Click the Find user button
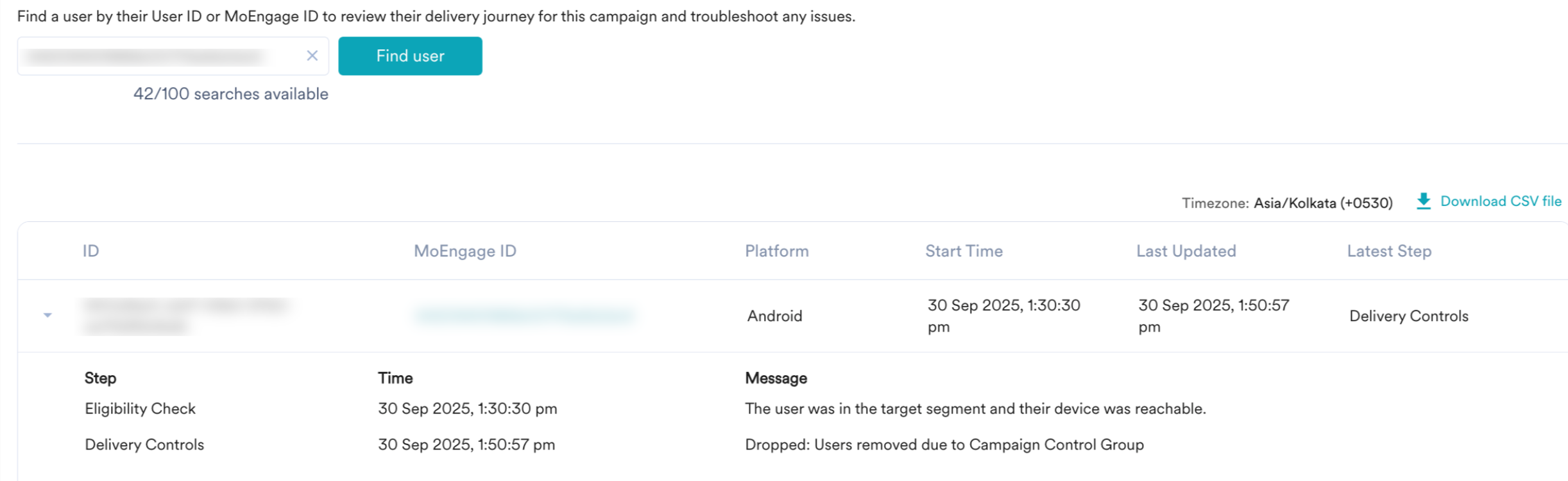 [410, 56]
